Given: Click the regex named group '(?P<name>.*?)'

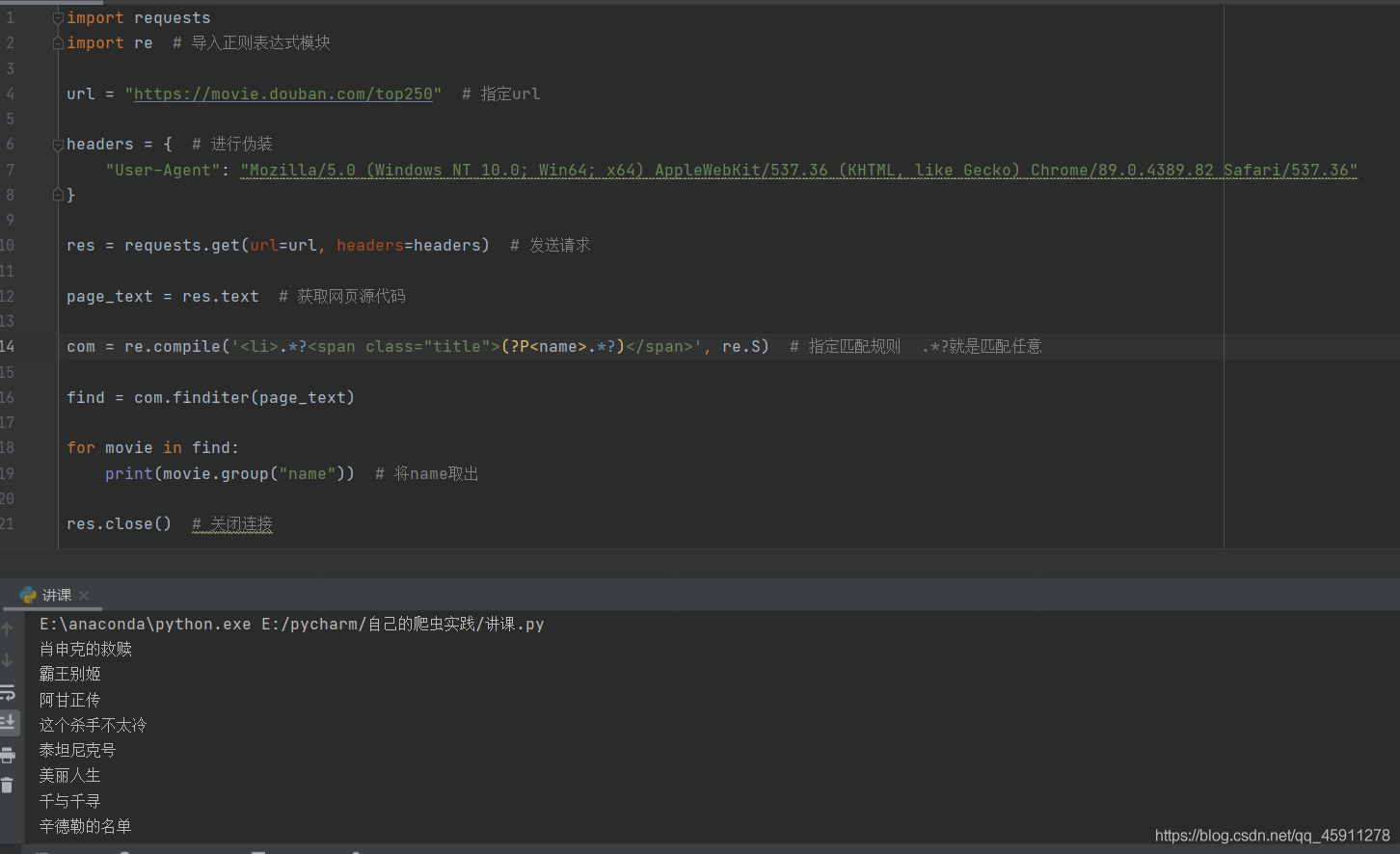Looking at the screenshot, I should pyautogui.click(x=563, y=347).
